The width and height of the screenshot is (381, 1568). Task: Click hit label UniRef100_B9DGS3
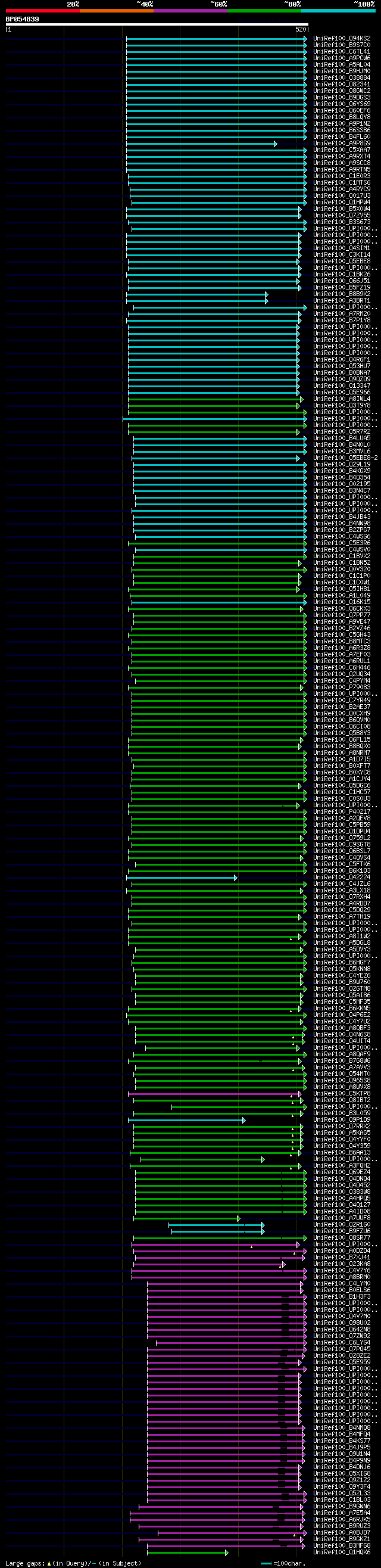342,97
